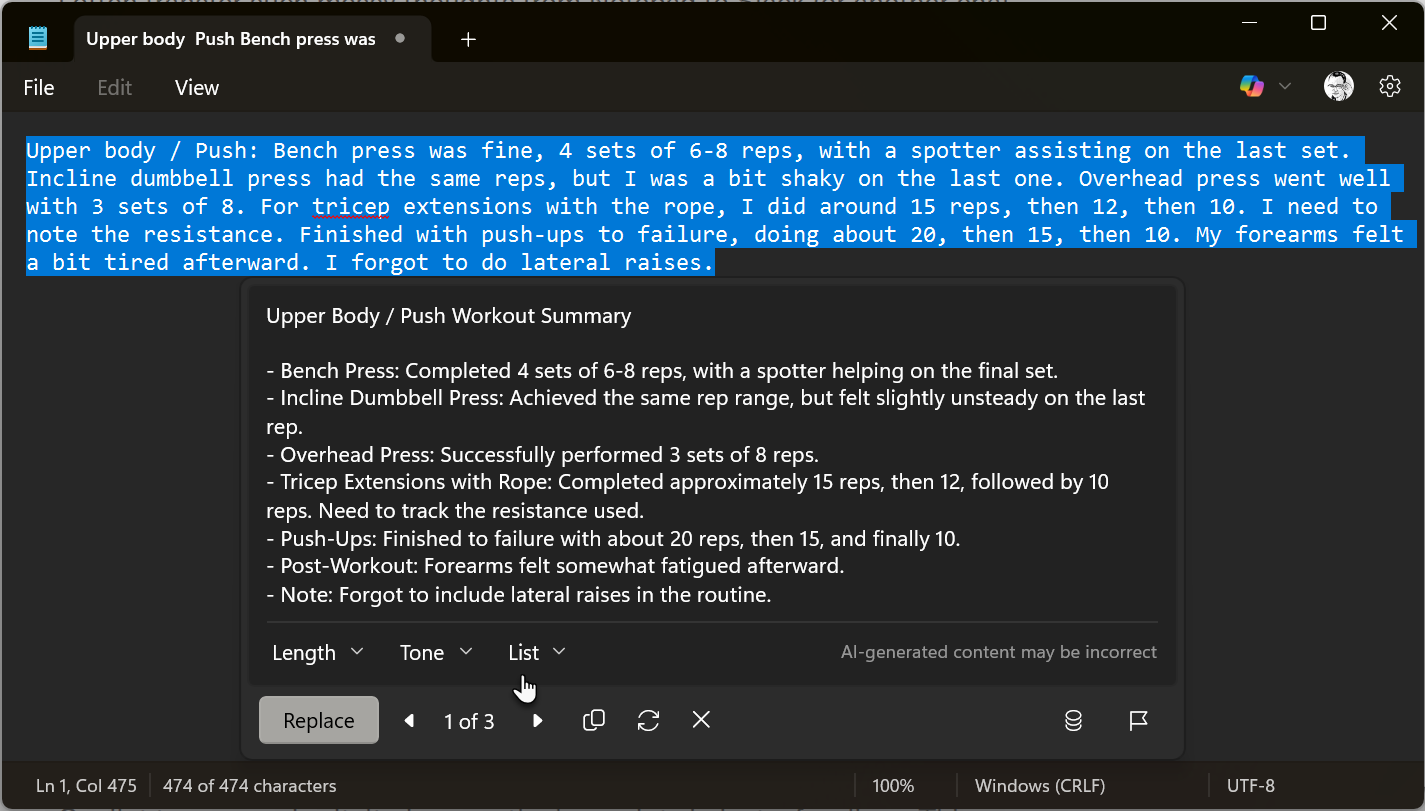The image size is (1425, 811).
Task: Click the '1 of 3' version counter
Action: click(469, 721)
